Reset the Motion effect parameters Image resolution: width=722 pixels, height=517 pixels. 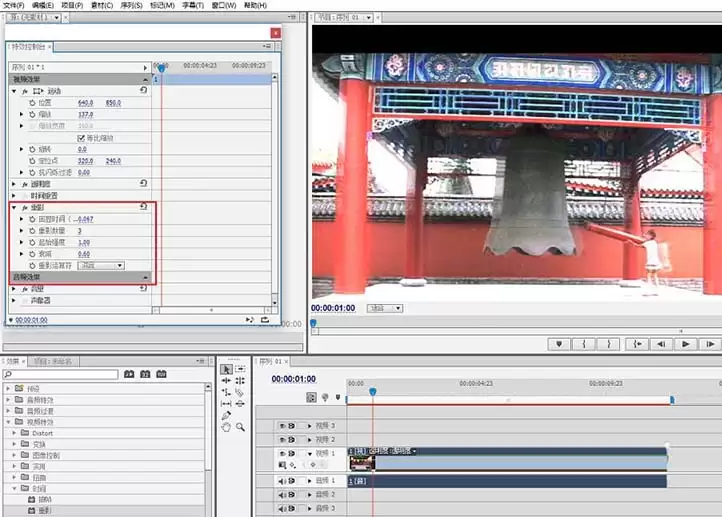click(144, 90)
